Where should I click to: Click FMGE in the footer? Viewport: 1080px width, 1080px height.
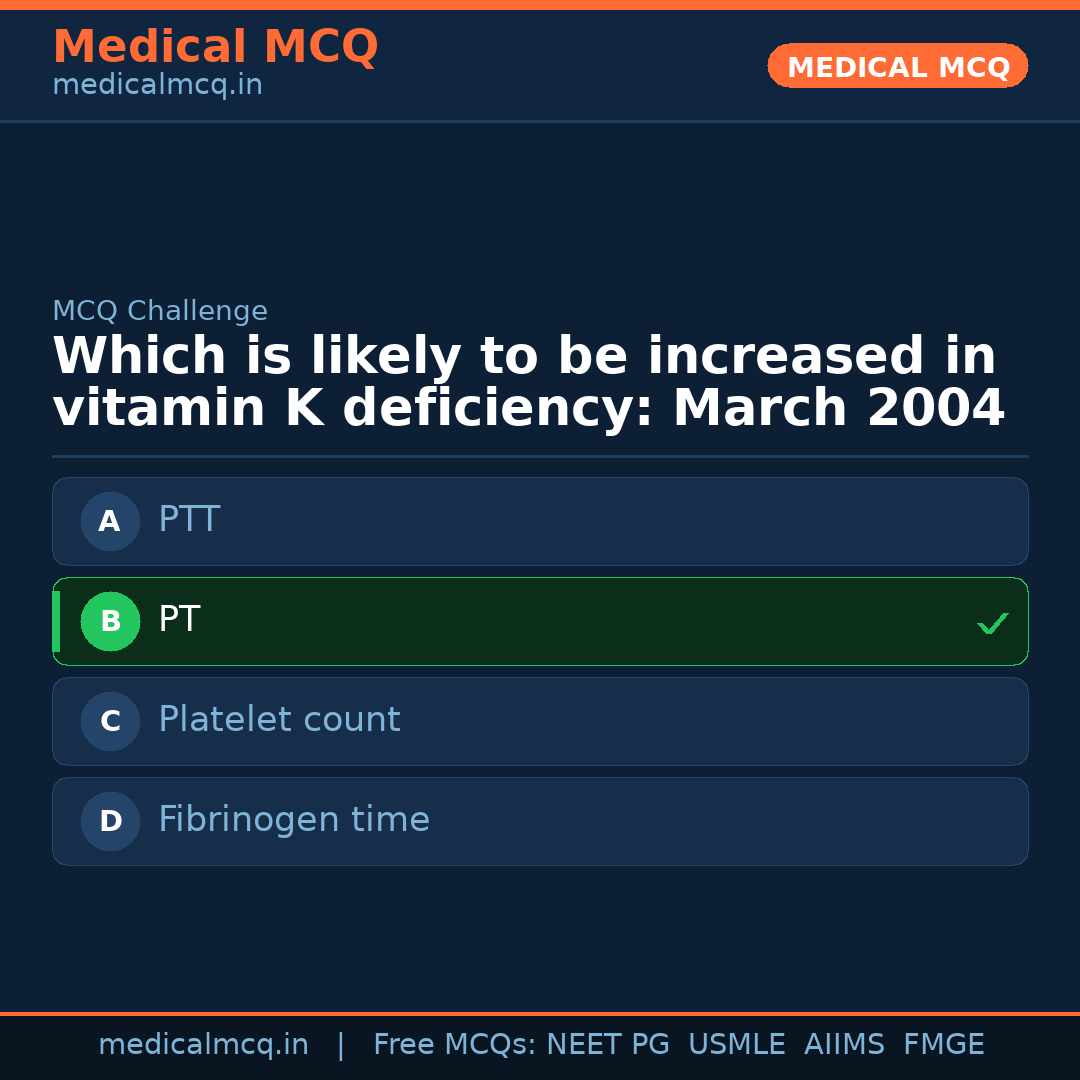point(944,1045)
